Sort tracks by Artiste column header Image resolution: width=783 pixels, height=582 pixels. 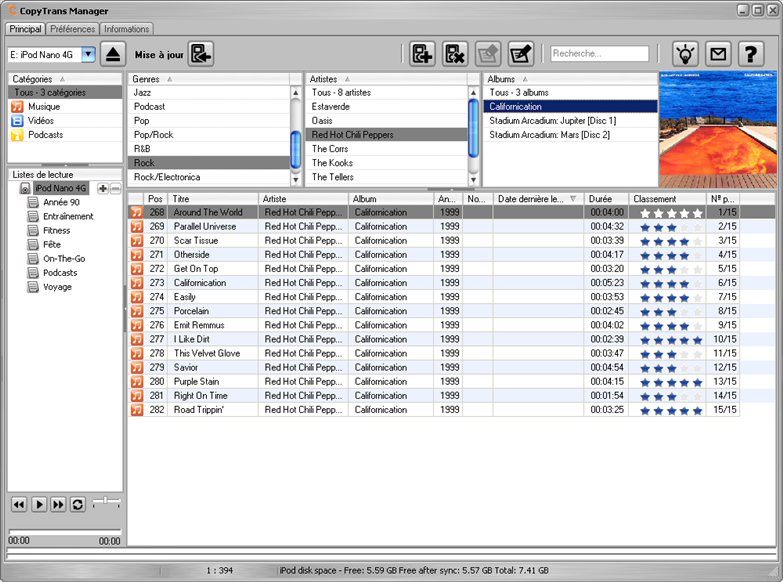[x=303, y=199]
